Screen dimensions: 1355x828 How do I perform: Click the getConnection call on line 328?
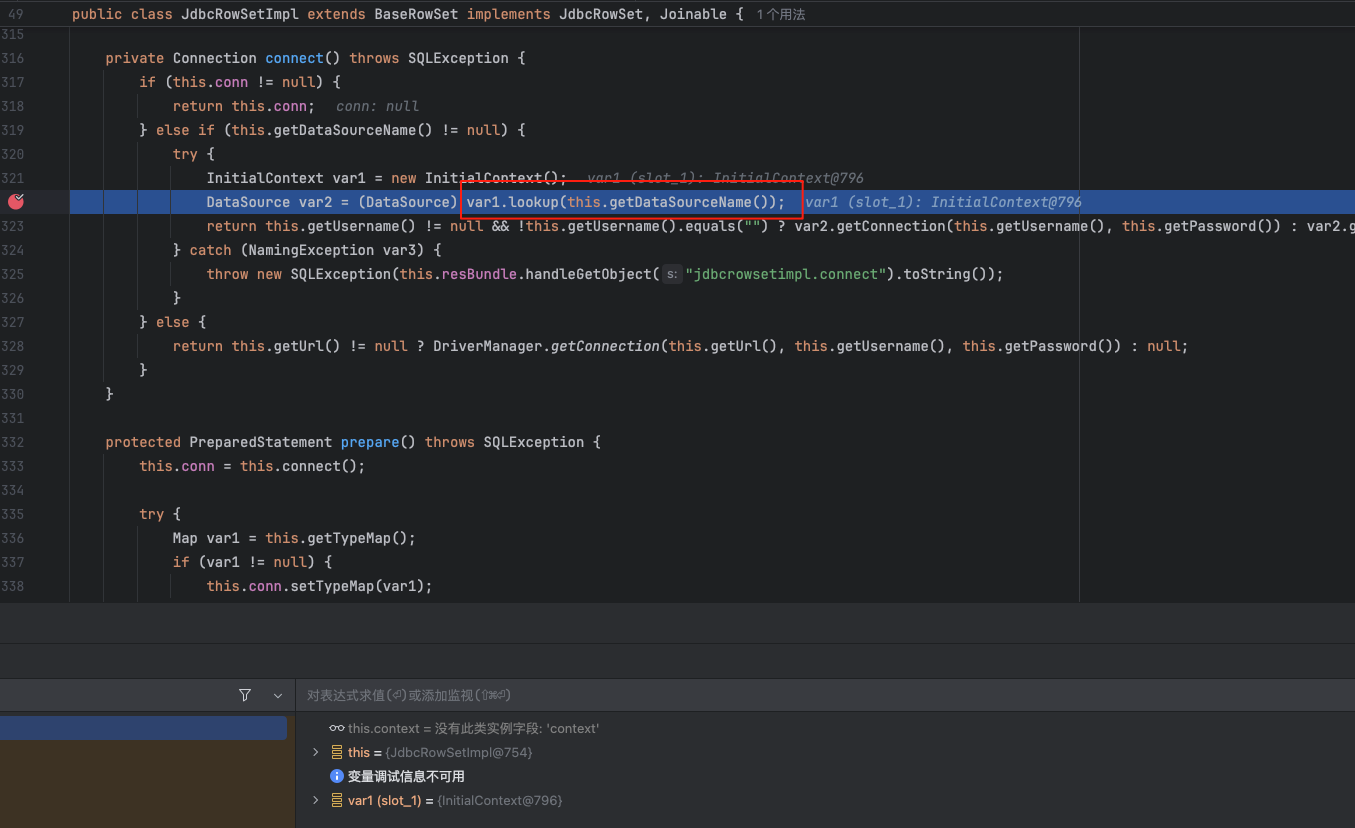(x=605, y=346)
